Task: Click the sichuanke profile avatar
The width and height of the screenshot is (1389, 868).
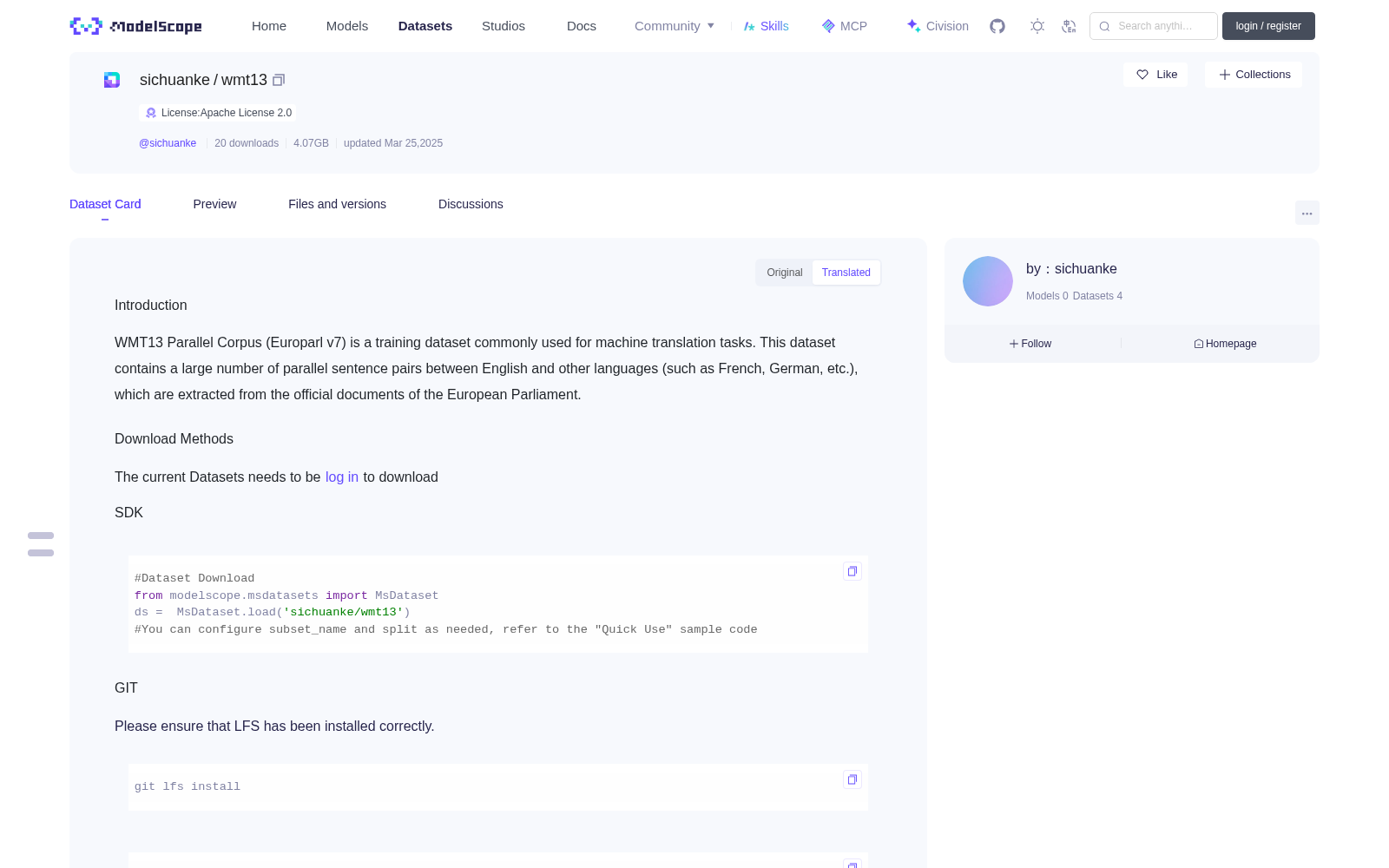Action: (x=988, y=281)
